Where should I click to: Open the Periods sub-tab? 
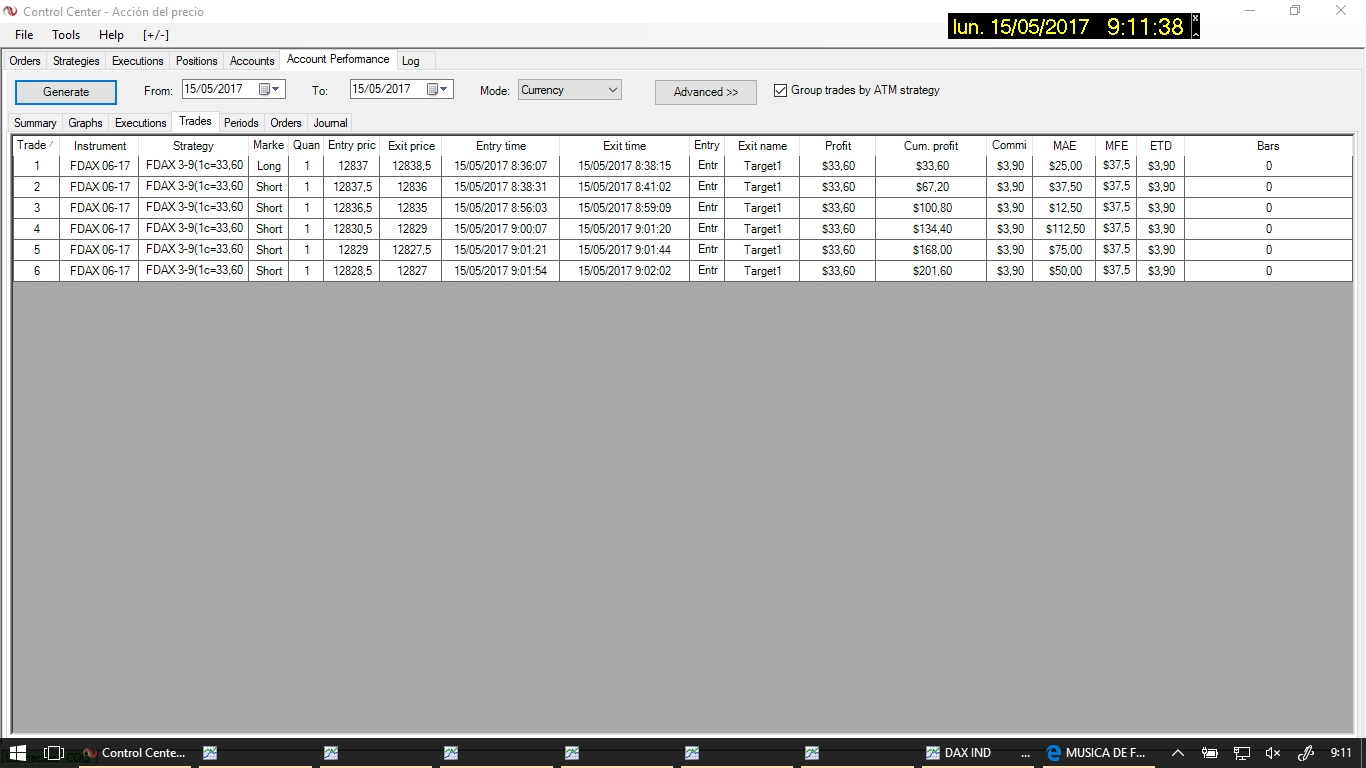[x=241, y=123]
